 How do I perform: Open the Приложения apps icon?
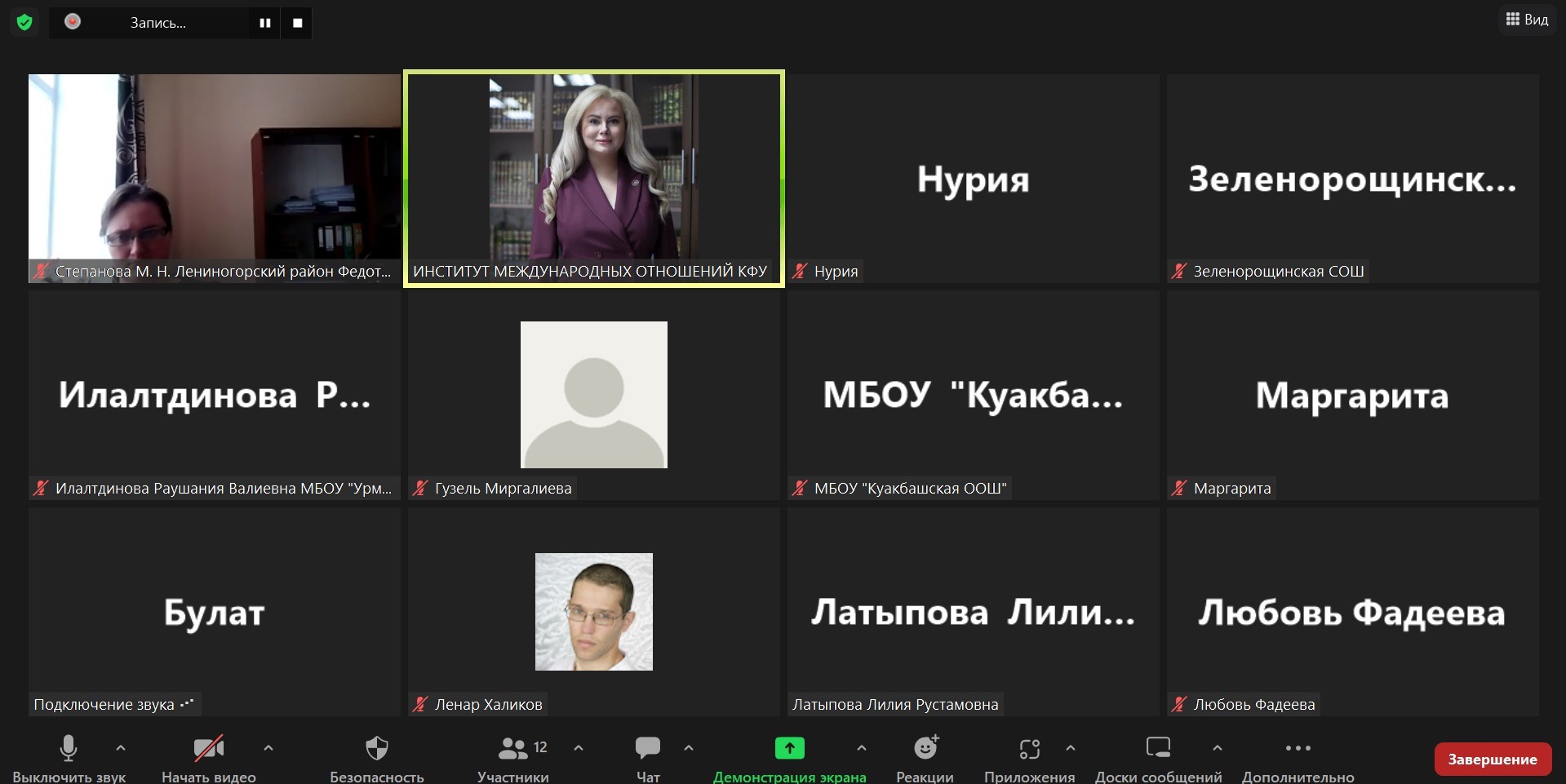click(x=1029, y=748)
